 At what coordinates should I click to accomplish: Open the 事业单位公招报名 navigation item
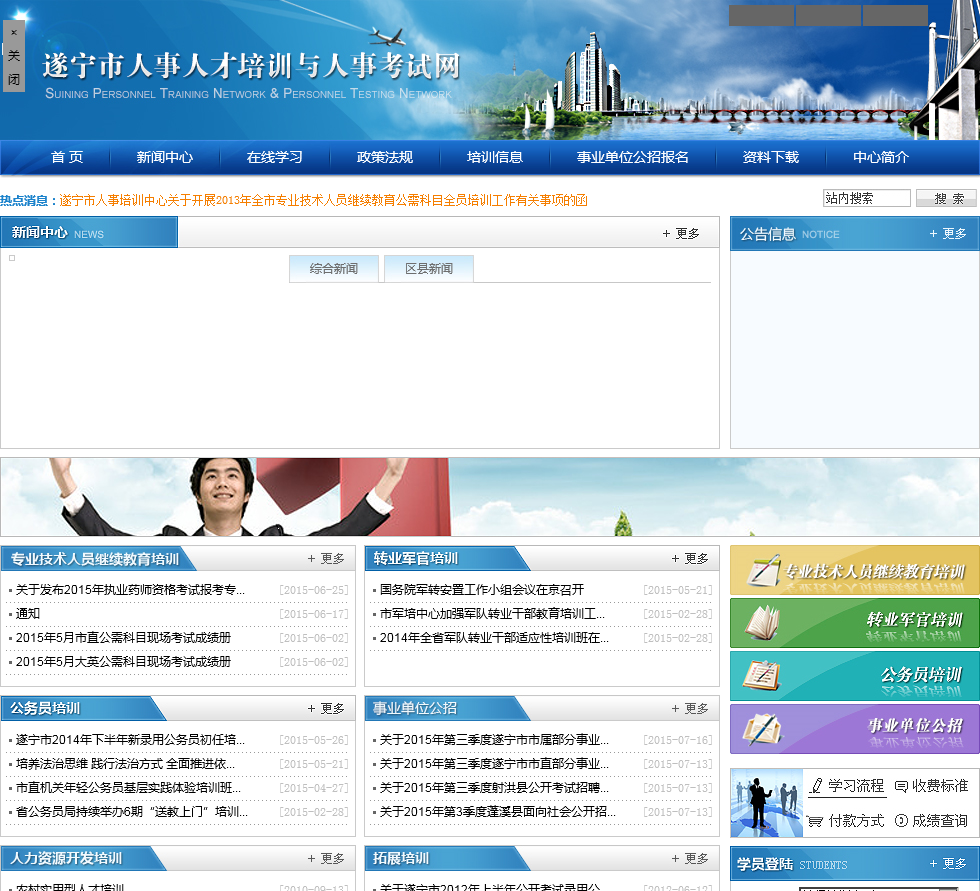632,157
